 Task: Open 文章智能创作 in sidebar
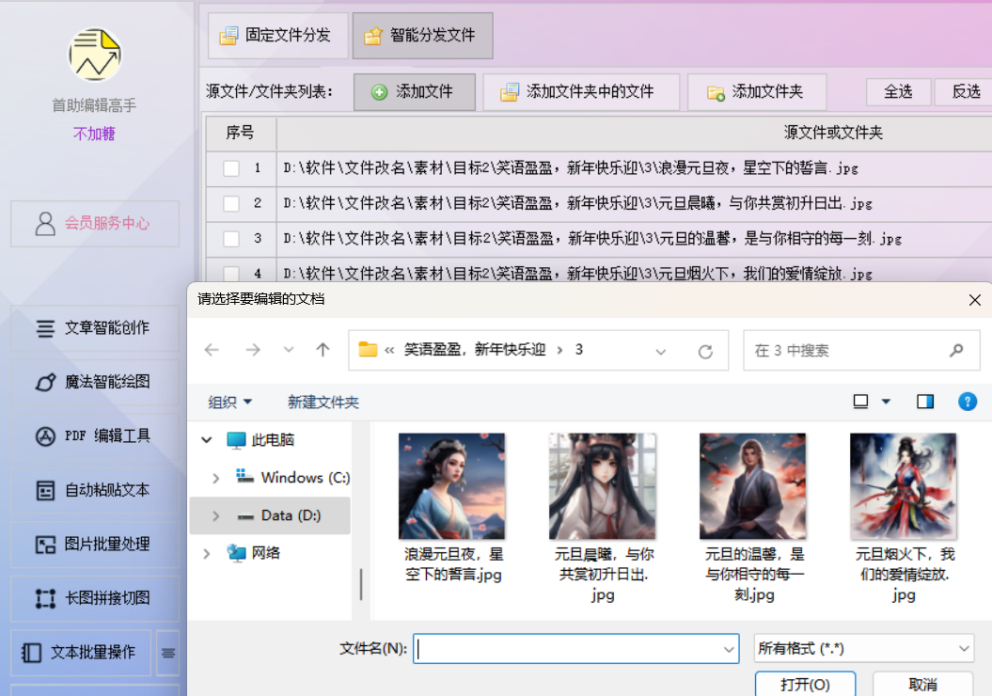pos(95,328)
